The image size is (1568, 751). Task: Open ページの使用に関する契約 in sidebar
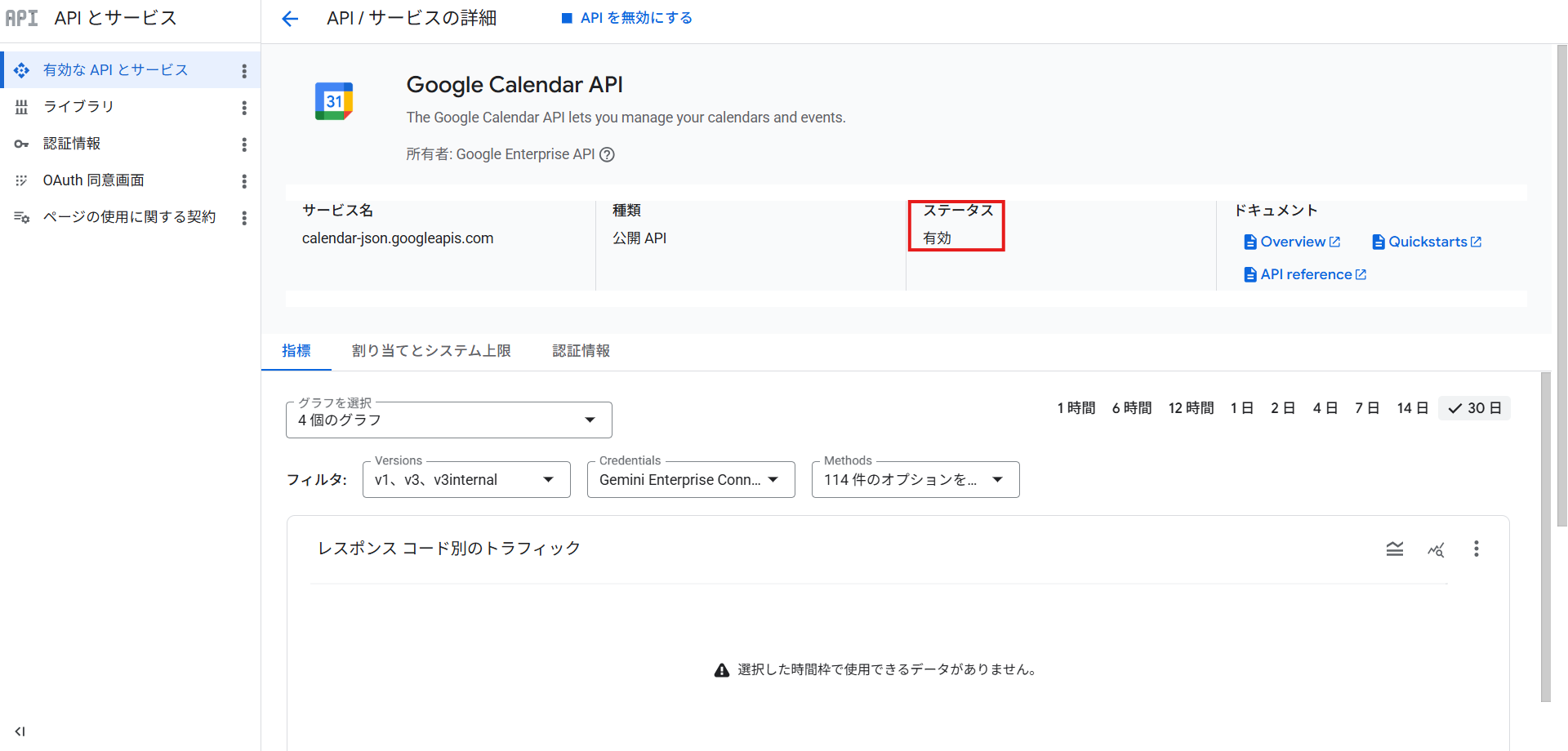click(x=130, y=217)
